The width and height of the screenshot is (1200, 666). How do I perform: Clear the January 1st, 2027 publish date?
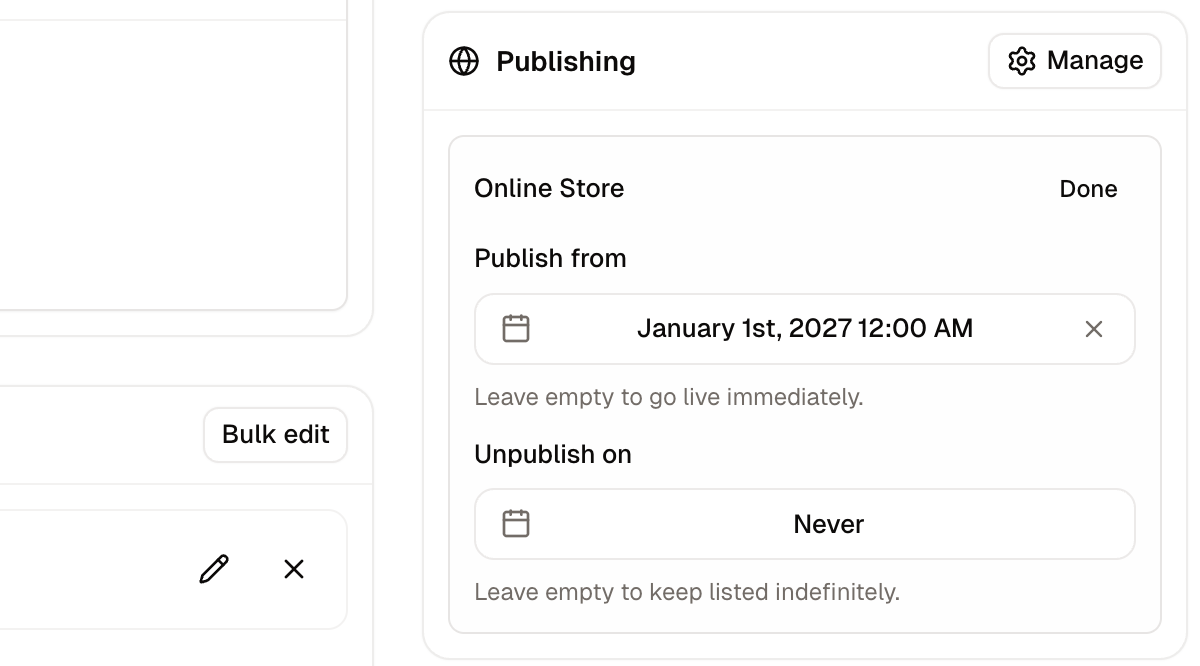point(1094,329)
